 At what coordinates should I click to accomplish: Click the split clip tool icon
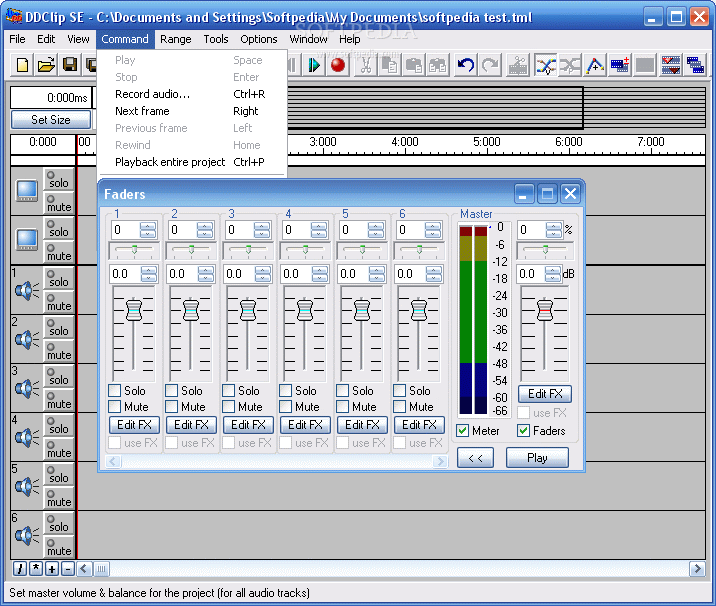[x=518, y=65]
